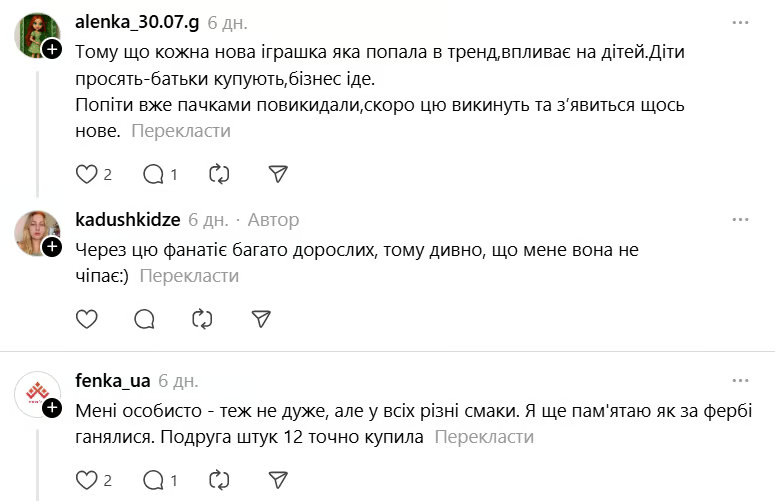Repost fenka_ua's comment
This screenshot has height=501, width=775.
tap(219, 480)
